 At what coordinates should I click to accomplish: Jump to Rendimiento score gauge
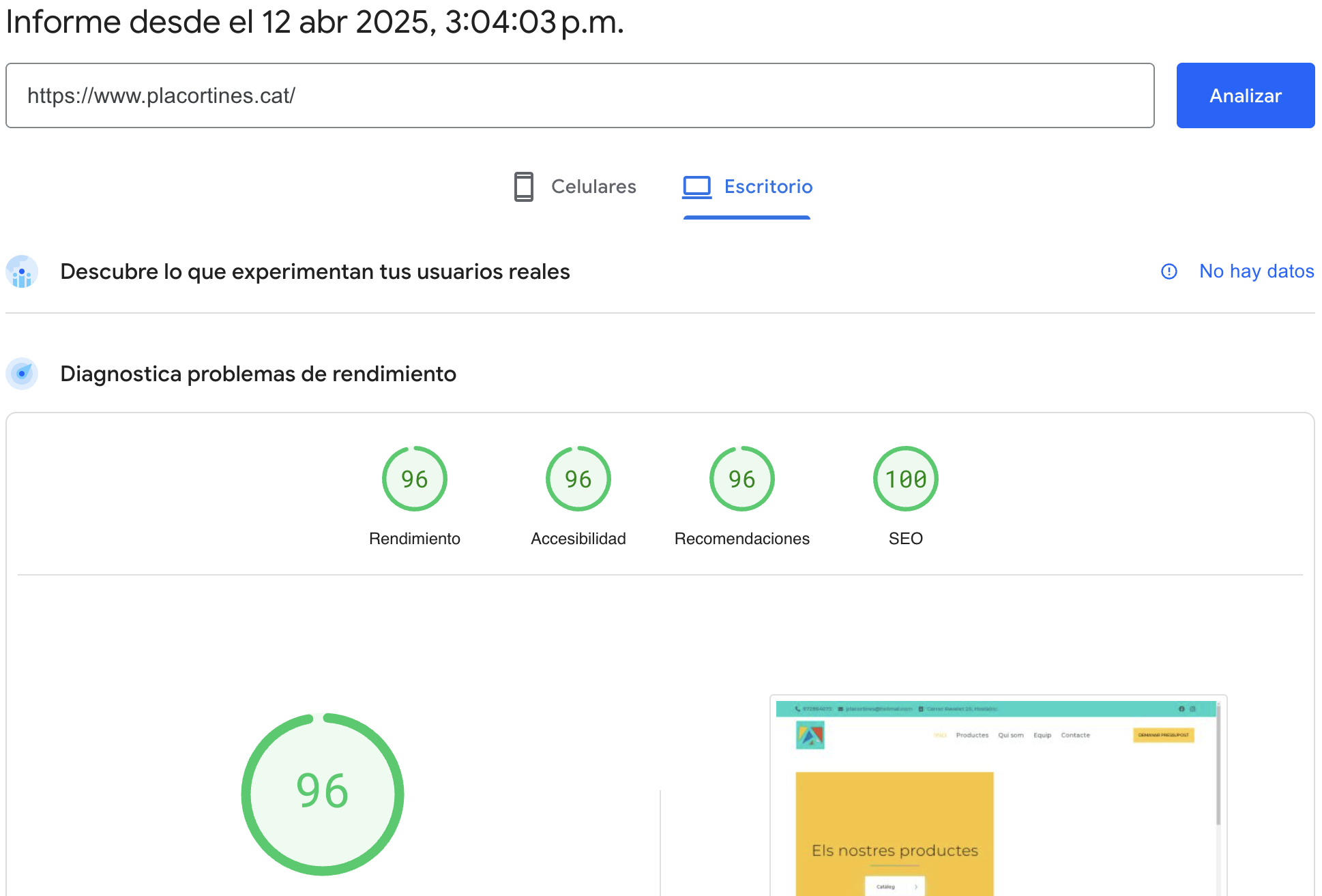click(x=414, y=479)
